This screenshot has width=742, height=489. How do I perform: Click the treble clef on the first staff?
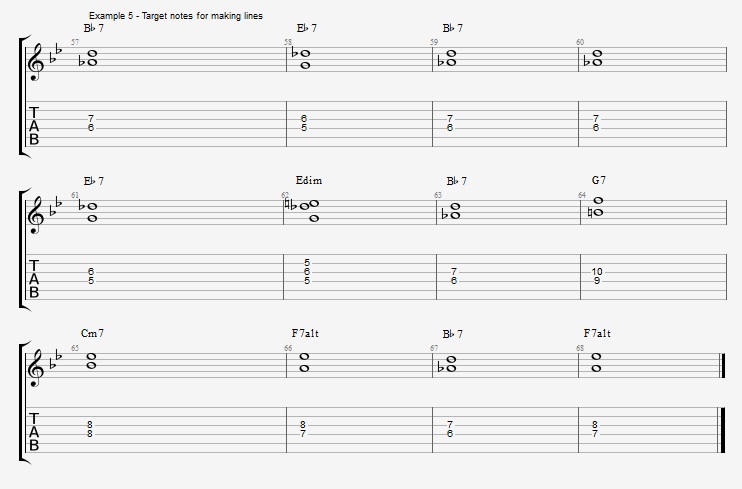37,60
